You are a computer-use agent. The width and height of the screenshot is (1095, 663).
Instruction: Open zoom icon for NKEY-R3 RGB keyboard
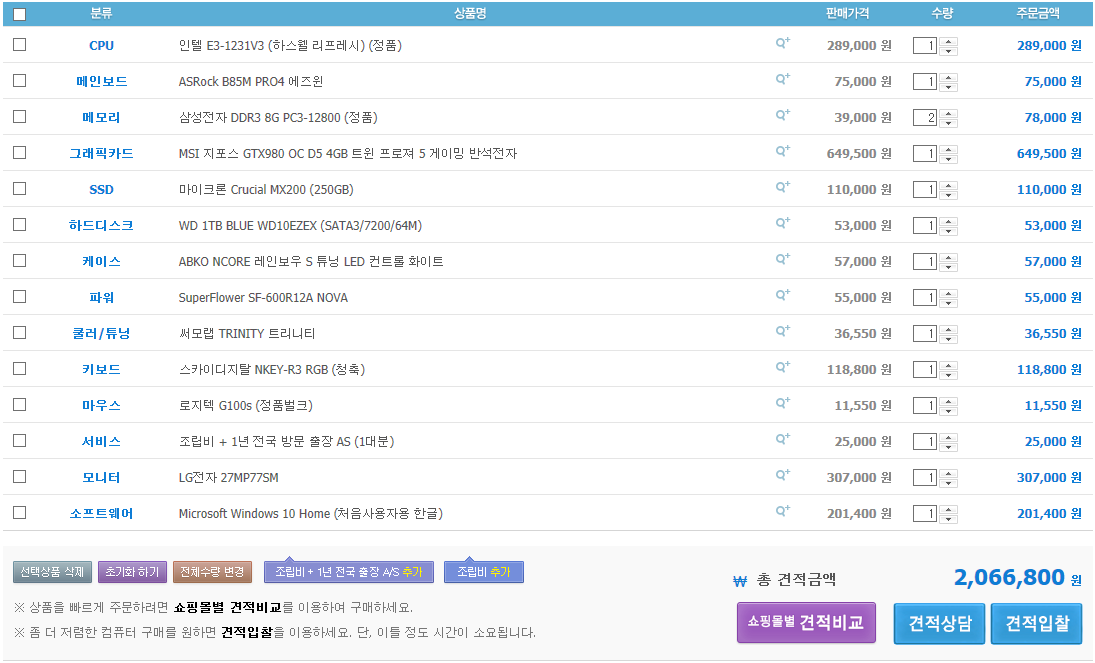tap(783, 367)
